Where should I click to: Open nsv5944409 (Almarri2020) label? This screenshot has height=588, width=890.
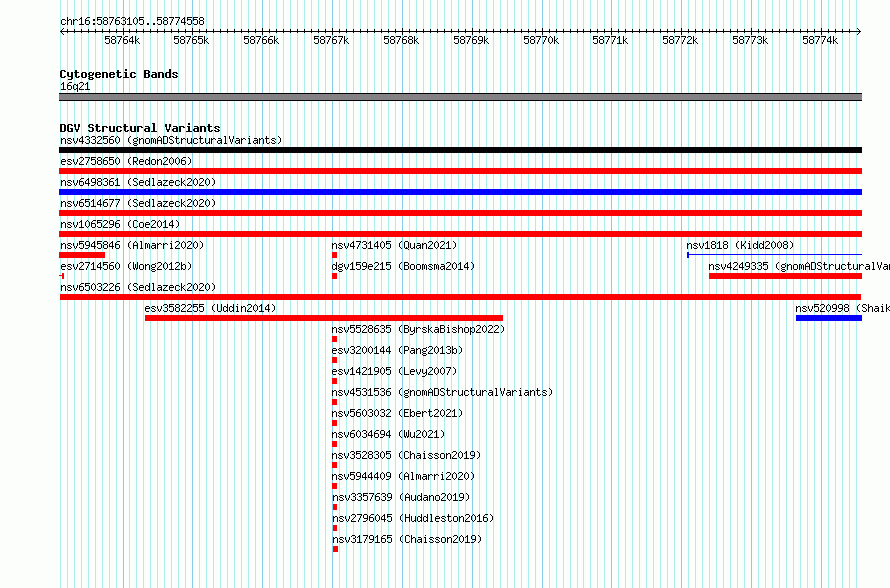(x=404, y=476)
